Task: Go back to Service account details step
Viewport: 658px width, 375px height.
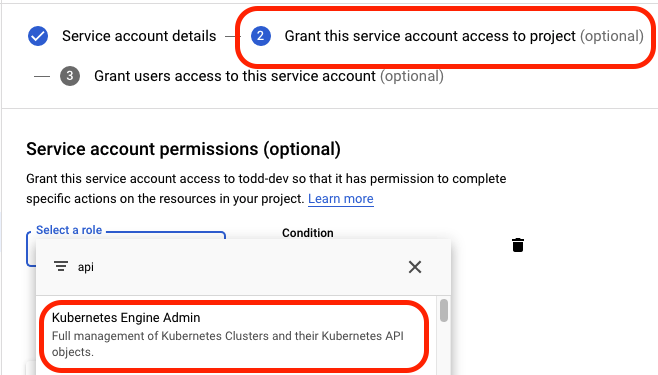Action: [139, 36]
